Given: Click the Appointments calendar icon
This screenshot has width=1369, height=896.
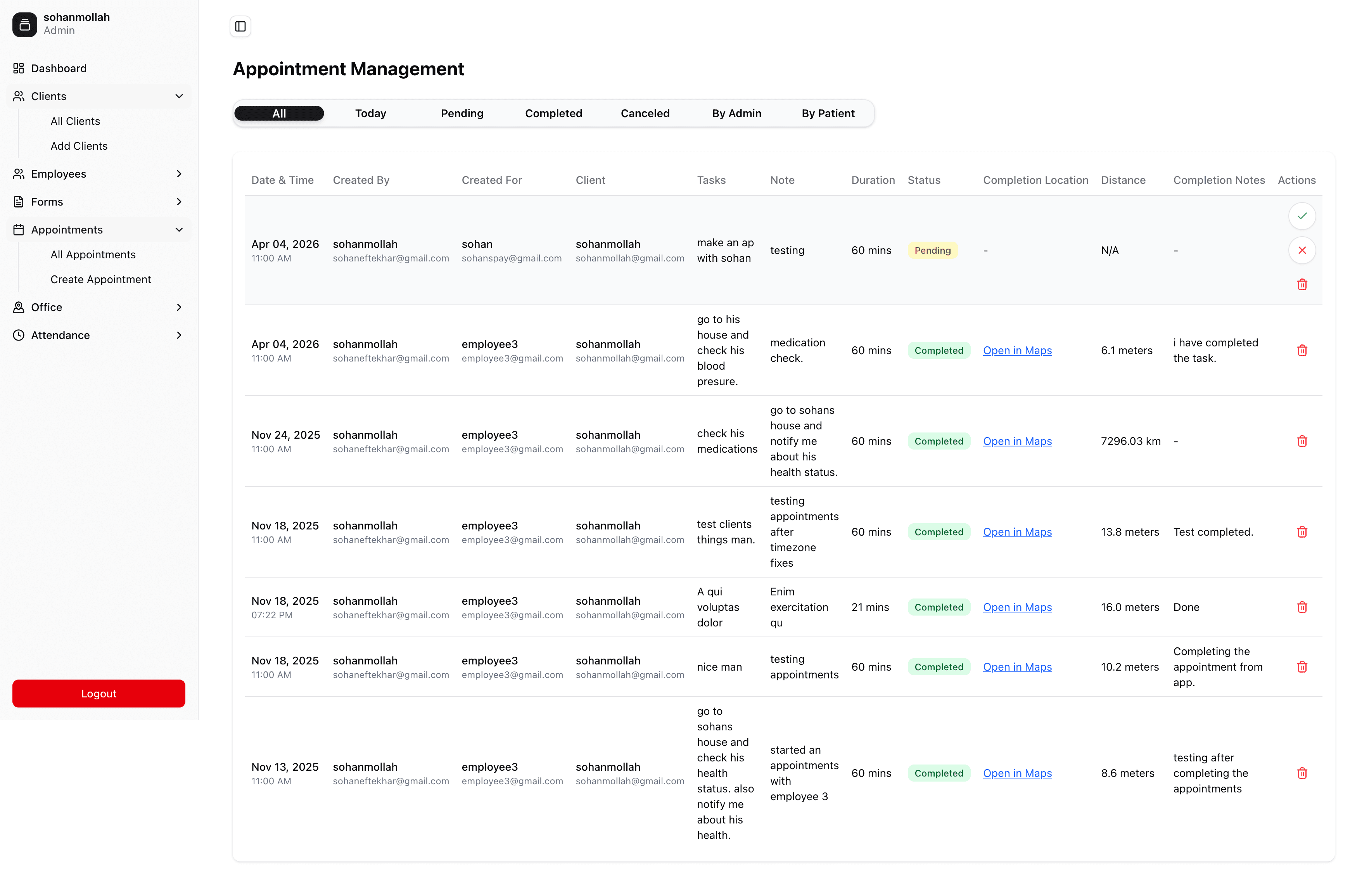Looking at the screenshot, I should coord(18,230).
